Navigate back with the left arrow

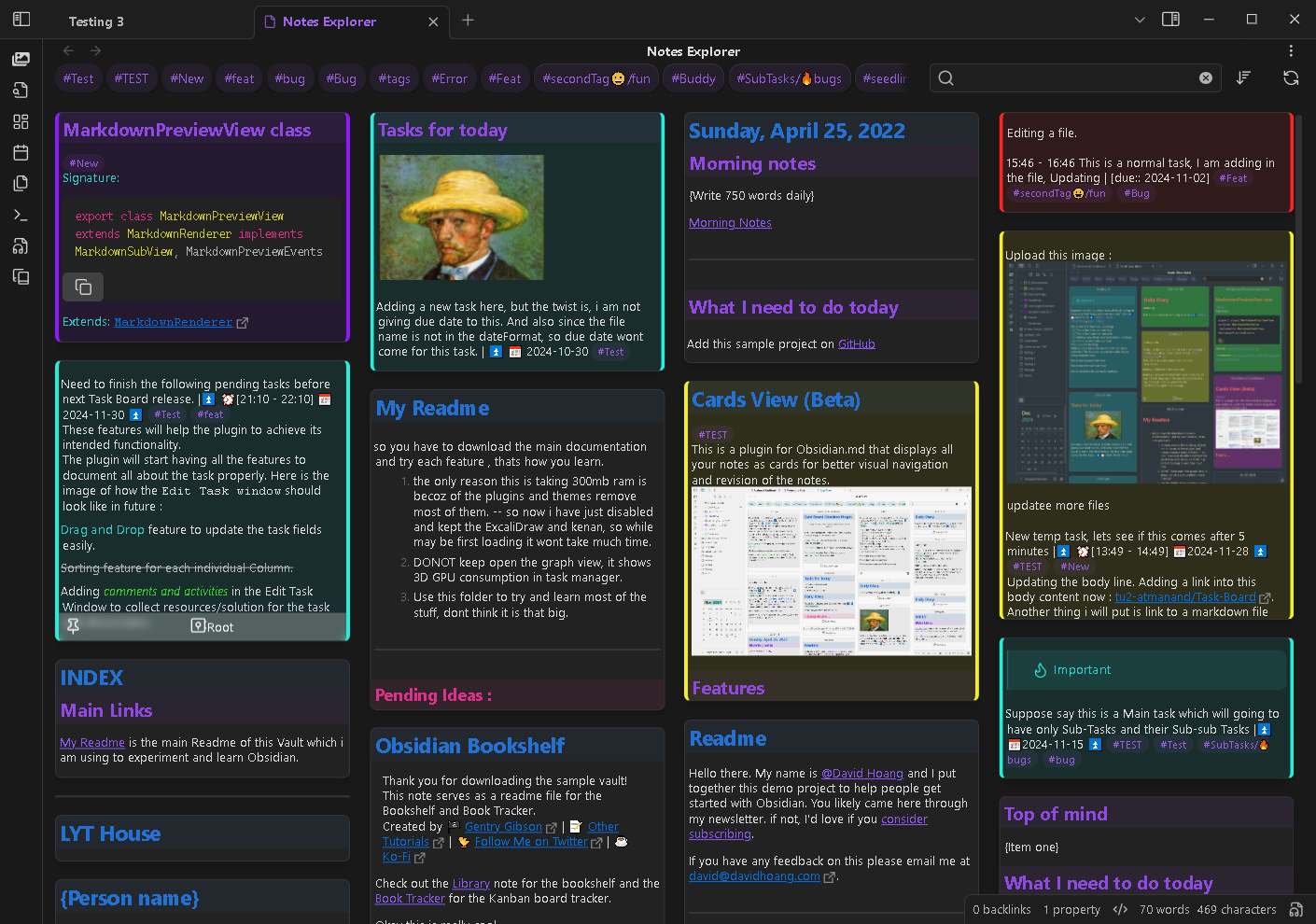pyautogui.click(x=68, y=50)
